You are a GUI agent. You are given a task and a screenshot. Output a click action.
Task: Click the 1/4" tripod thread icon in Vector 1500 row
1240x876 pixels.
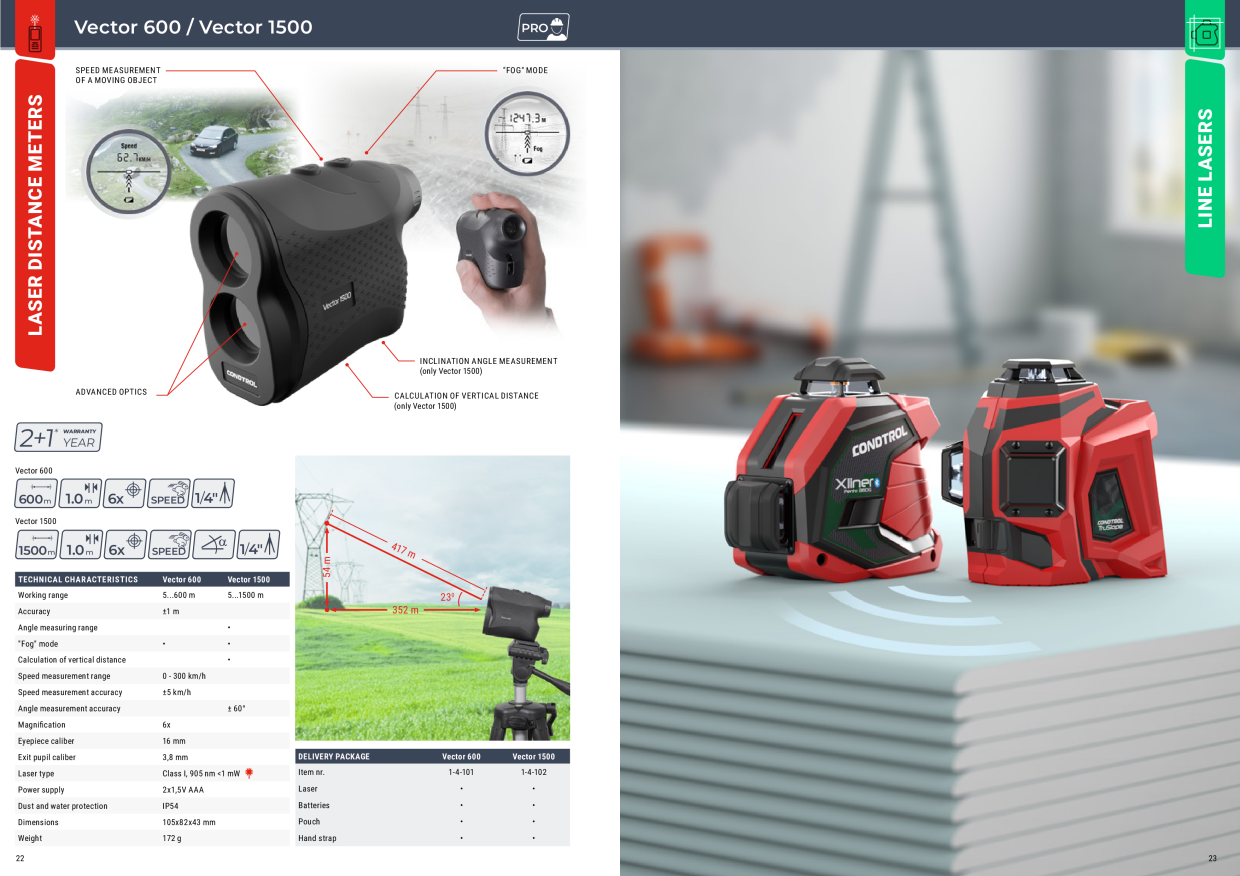point(258,545)
